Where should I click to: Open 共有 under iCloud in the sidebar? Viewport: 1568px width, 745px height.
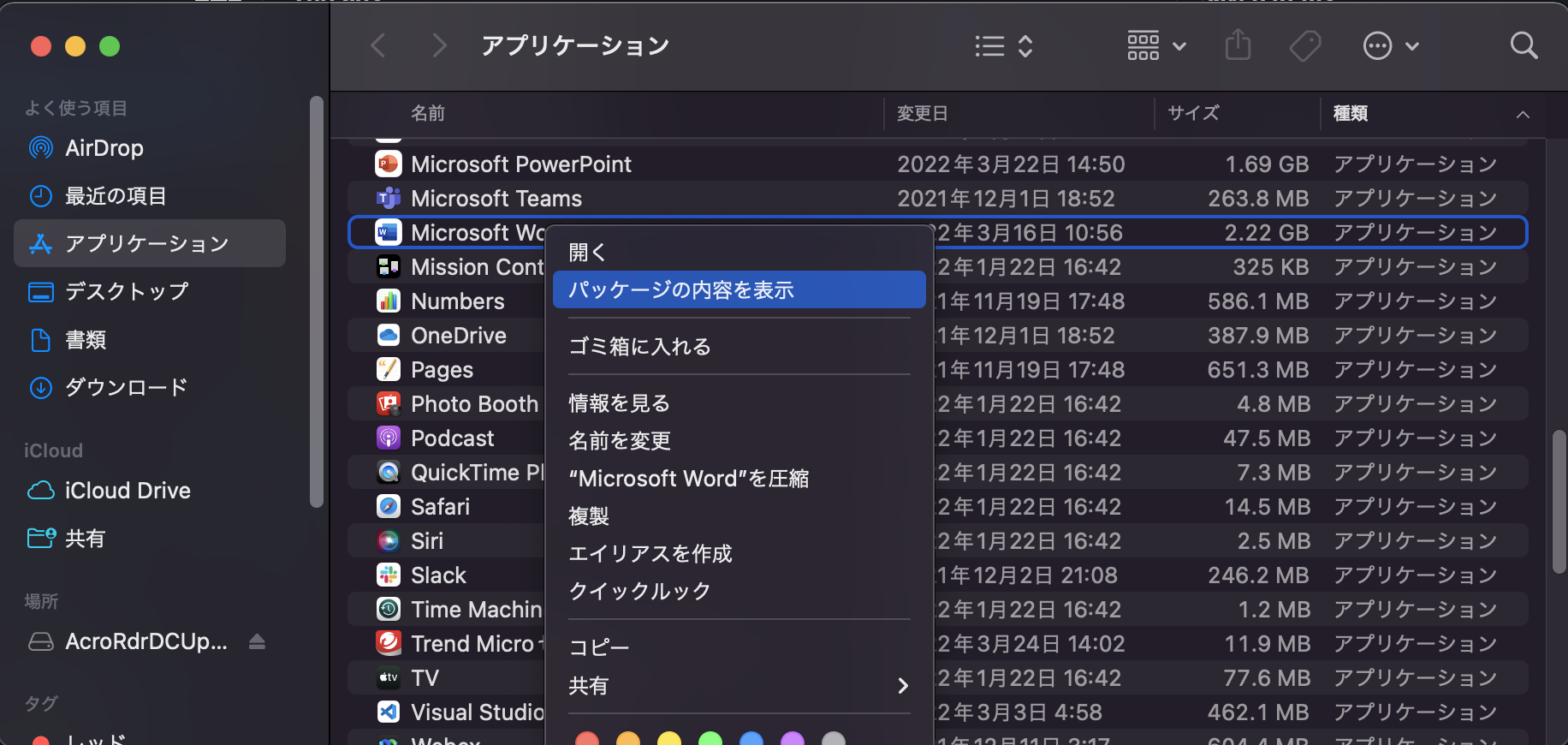pos(150,539)
